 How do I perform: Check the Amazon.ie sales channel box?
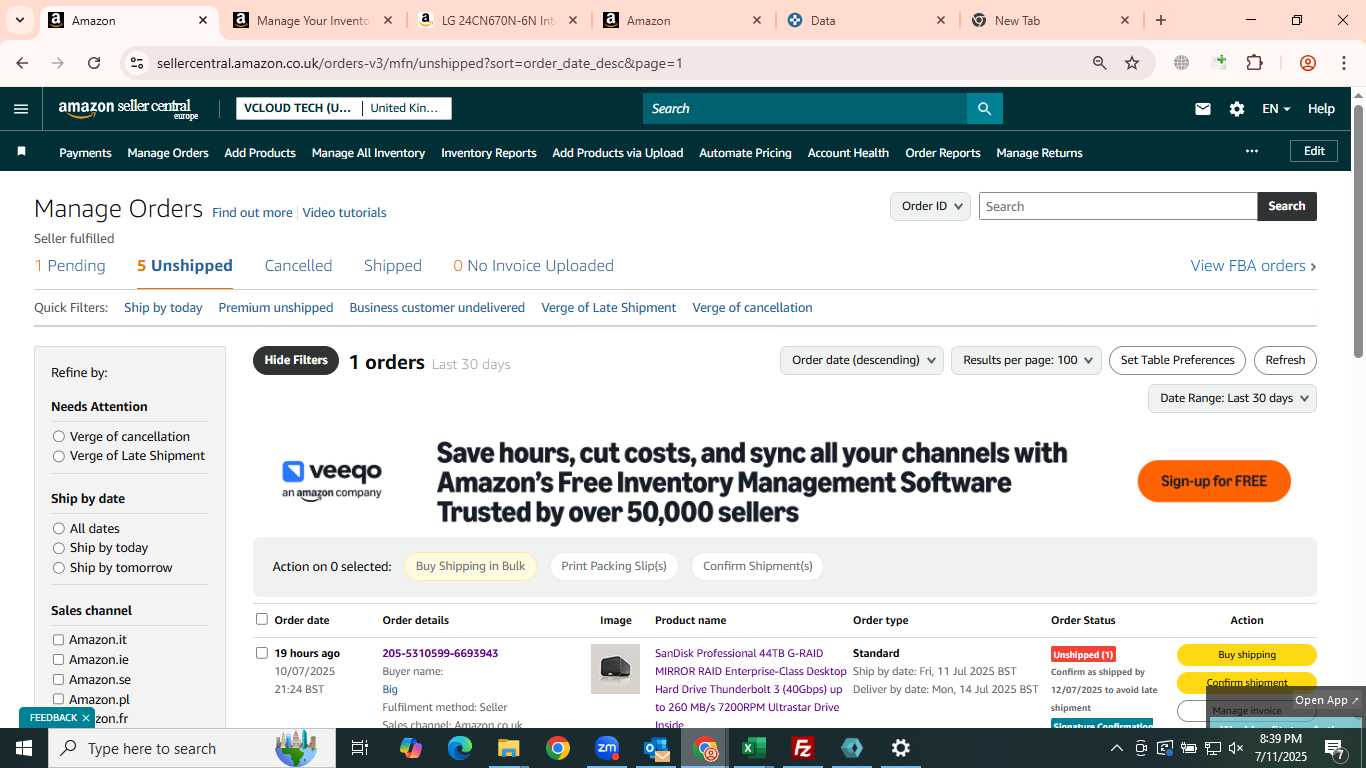coord(58,660)
